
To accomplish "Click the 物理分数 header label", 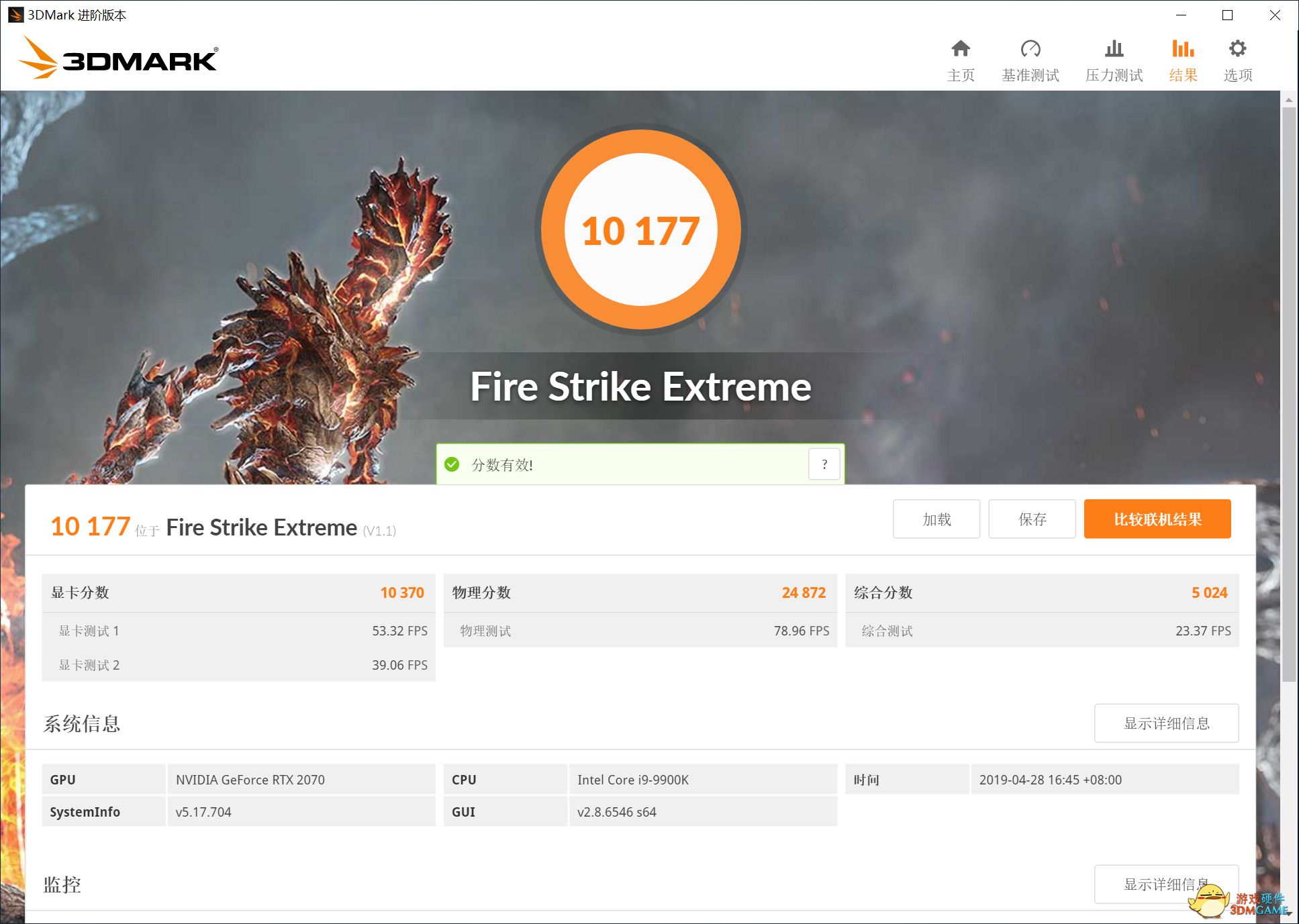I will [481, 593].
